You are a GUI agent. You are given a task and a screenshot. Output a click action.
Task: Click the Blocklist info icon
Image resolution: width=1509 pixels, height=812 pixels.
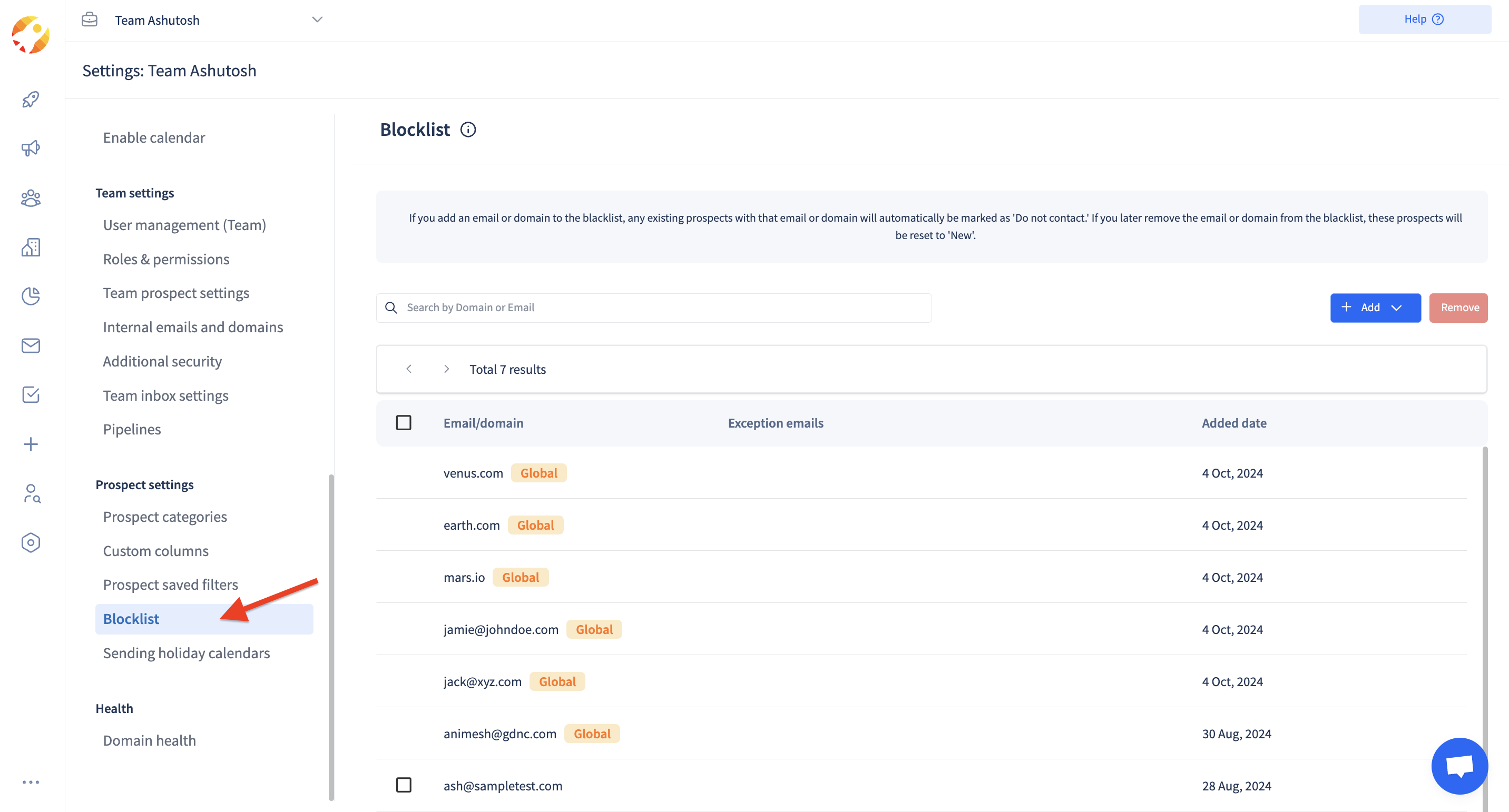tap(467, 130)
